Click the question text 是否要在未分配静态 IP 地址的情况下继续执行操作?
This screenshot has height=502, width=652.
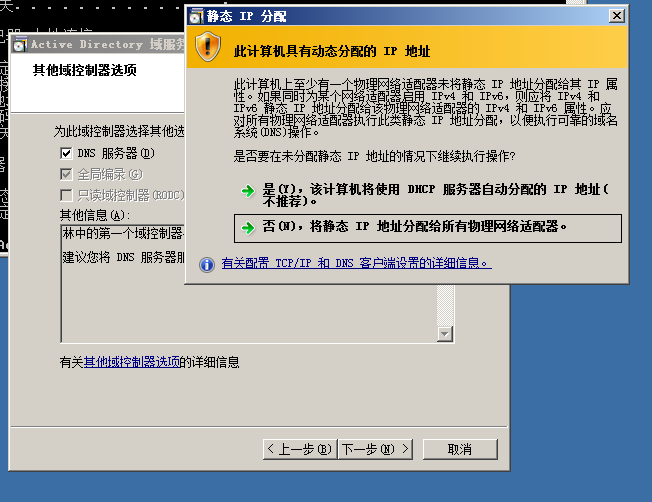click(x=374, y=156)
